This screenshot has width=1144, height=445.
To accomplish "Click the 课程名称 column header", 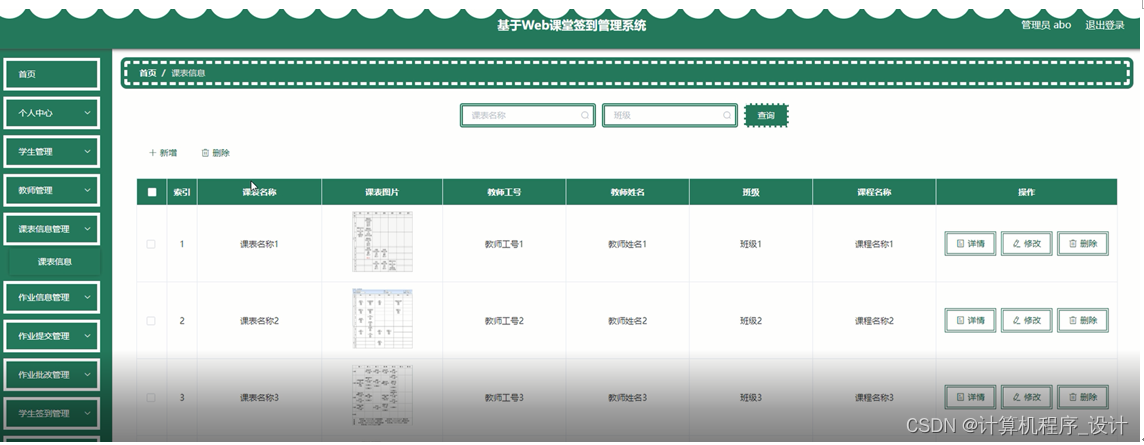I will (x=874, y=193).
